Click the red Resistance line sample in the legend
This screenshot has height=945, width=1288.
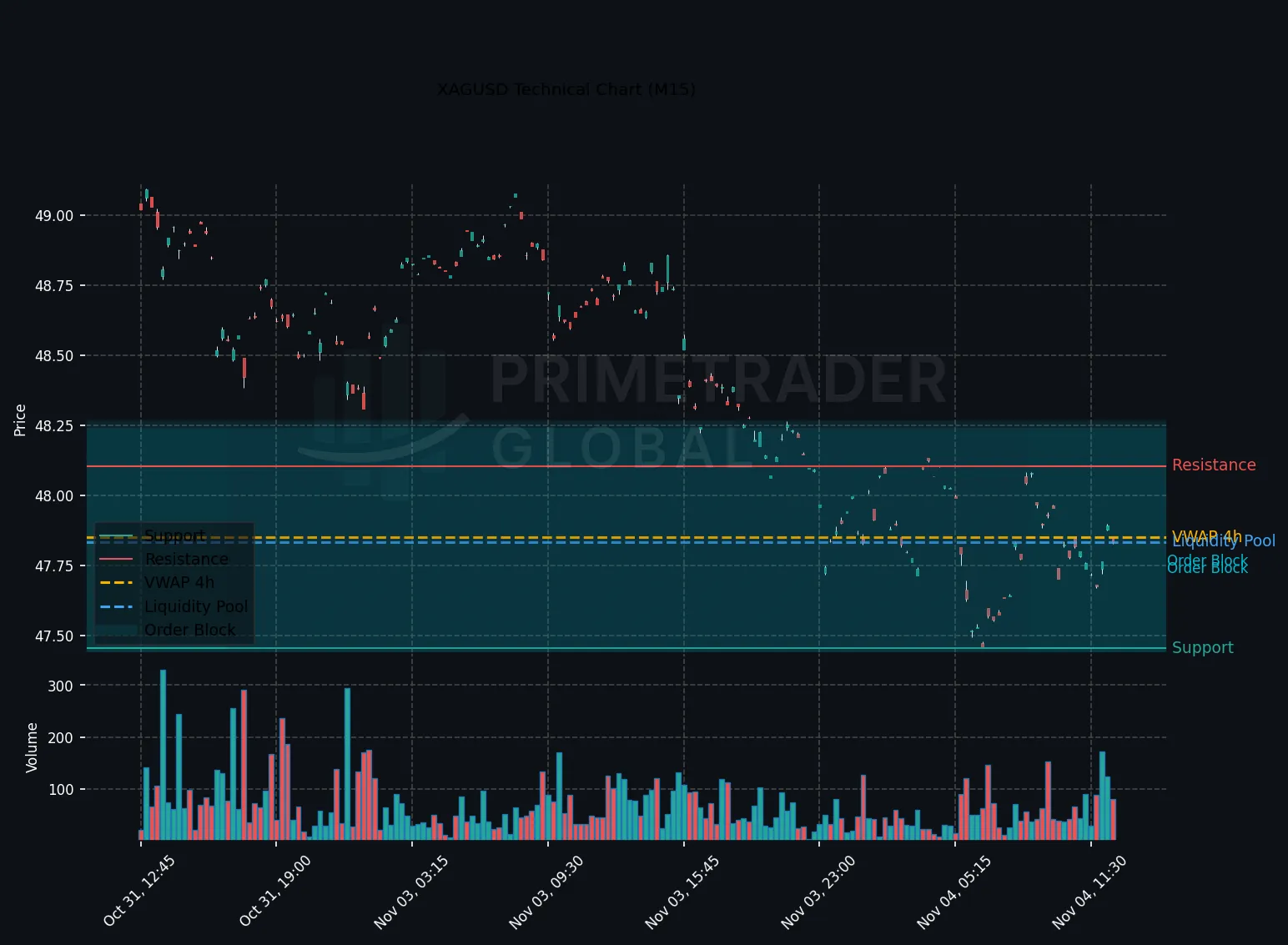pos(116,559)
